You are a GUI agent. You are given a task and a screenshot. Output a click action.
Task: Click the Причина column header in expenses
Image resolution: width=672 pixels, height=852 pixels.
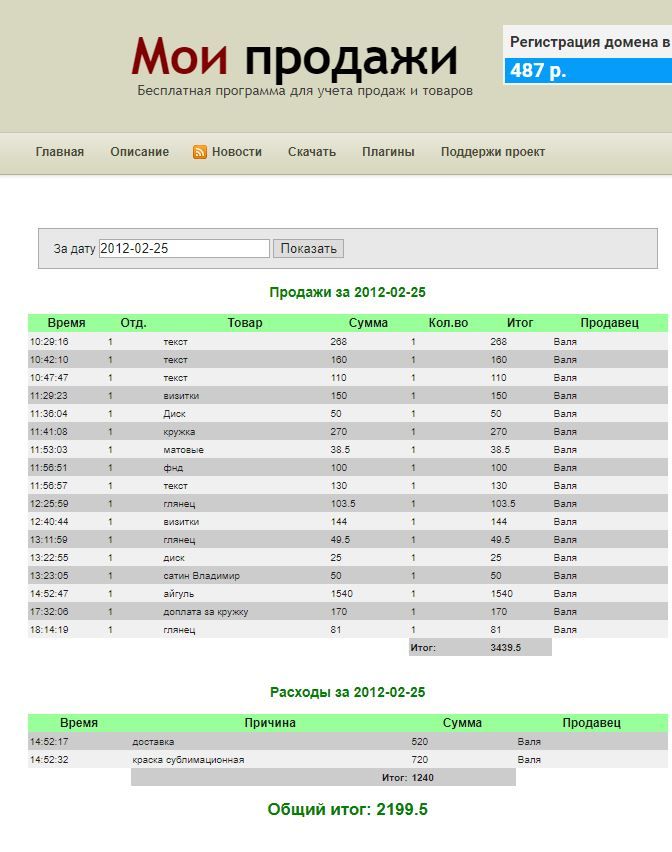pyautogui.click(x=270, y=723)
